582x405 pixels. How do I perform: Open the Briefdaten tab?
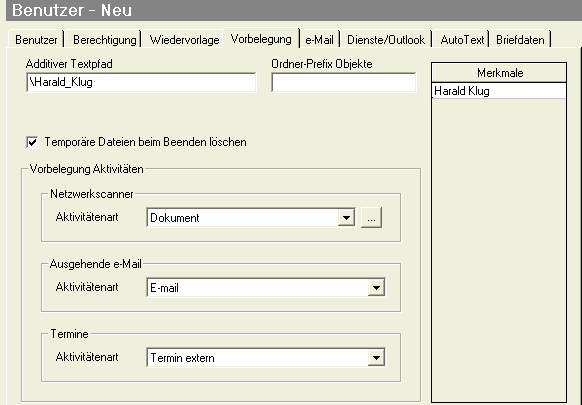click(520, 40)
